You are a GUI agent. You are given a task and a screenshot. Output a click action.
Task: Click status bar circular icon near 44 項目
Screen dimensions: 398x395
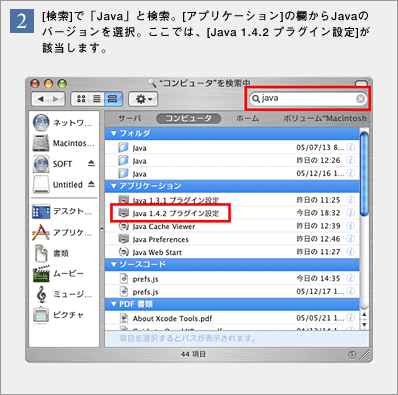click(352, 355)
